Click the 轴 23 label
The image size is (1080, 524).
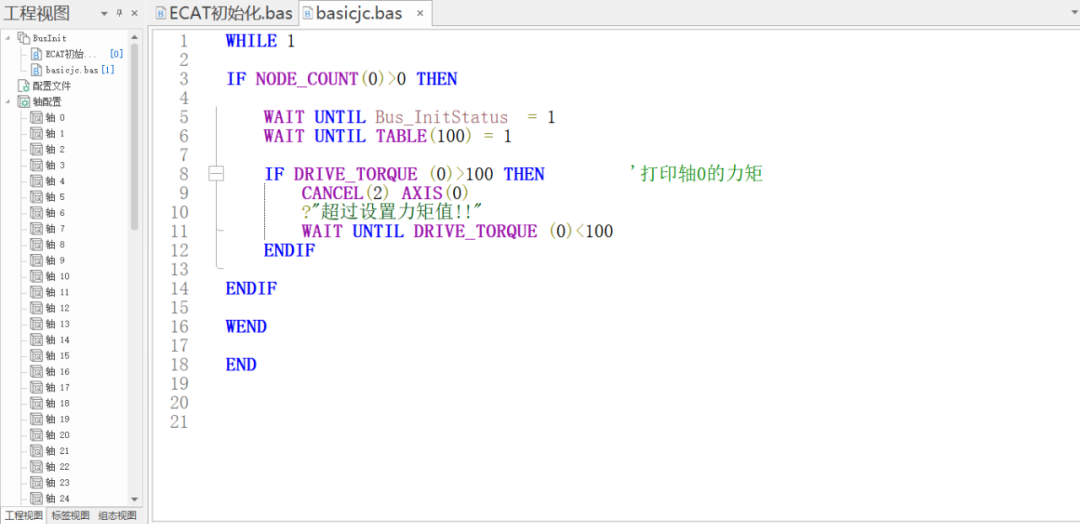[x=58, y=483]
